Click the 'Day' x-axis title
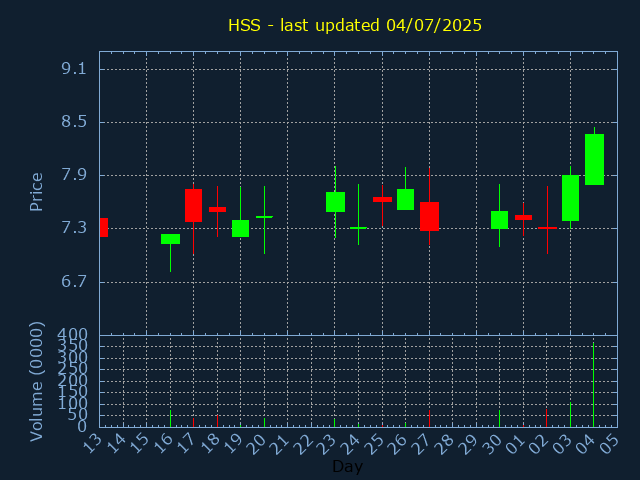 (347, 466)
